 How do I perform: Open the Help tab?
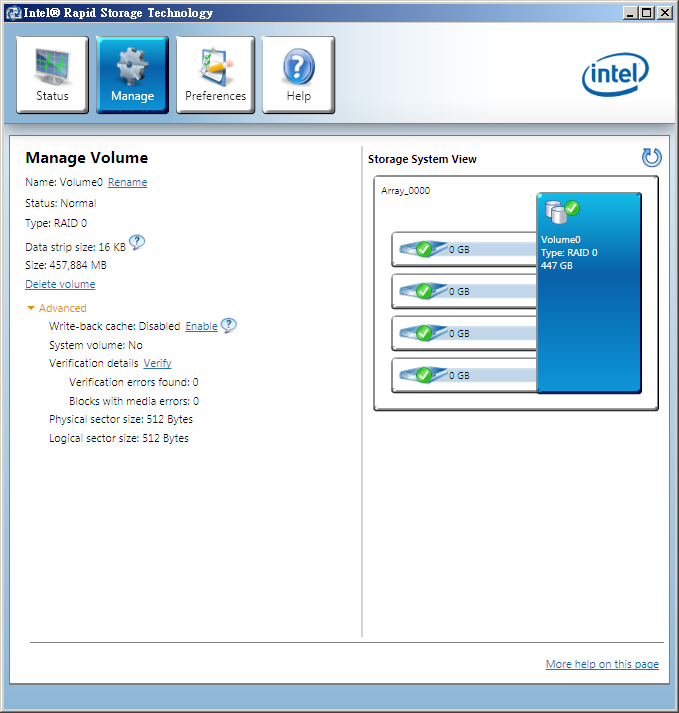point(299,75)
